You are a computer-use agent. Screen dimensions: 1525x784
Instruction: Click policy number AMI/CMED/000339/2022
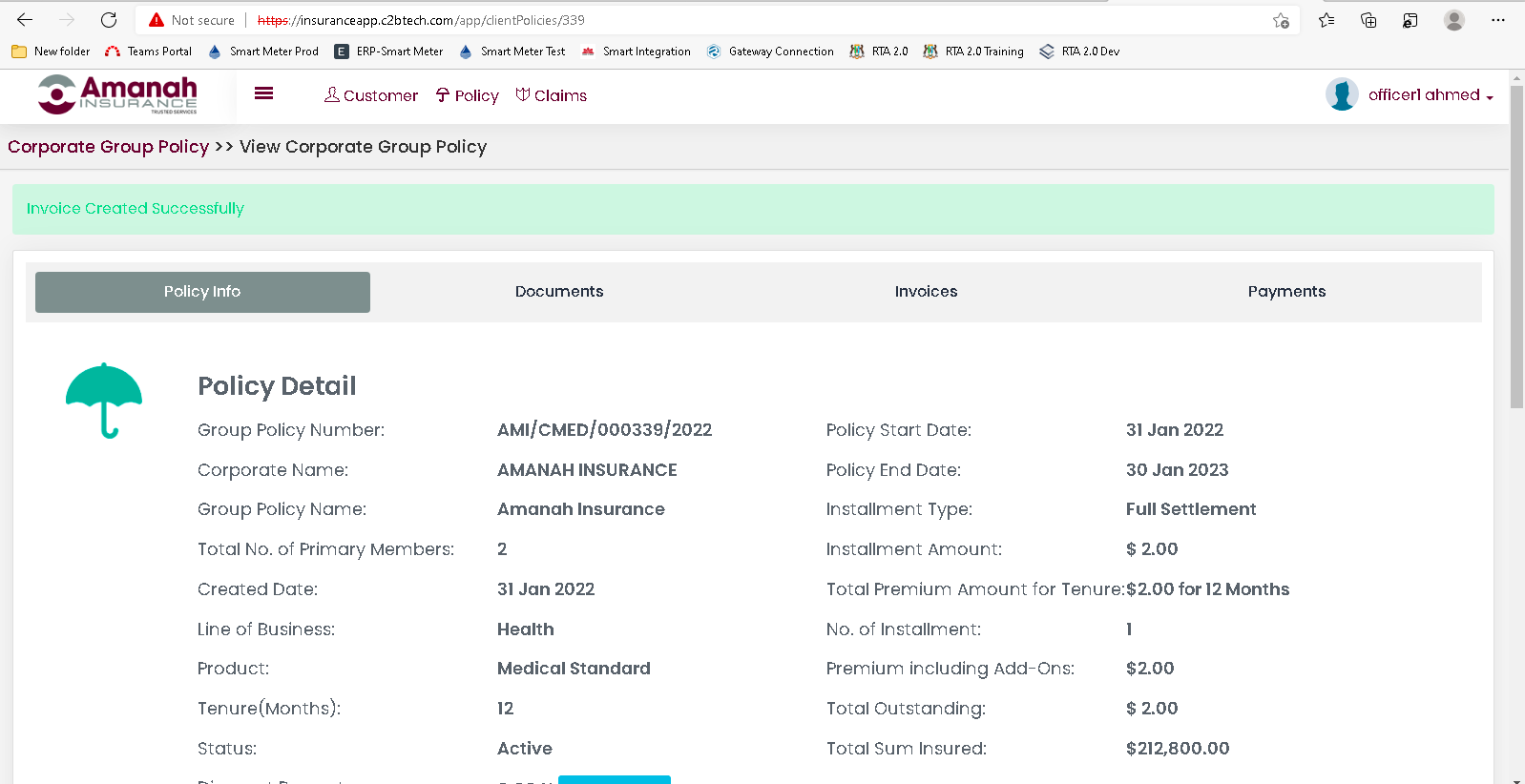point(604,430)
